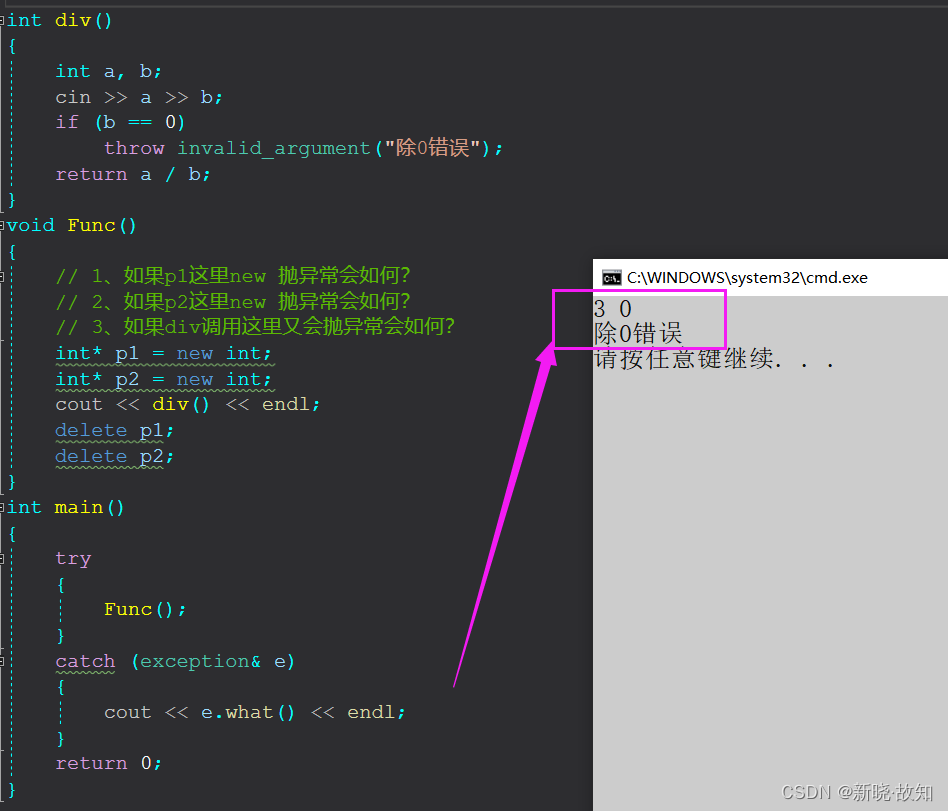
Task: Click the "try" keyword
Action: pyautogui.click(x=73, y=559)
